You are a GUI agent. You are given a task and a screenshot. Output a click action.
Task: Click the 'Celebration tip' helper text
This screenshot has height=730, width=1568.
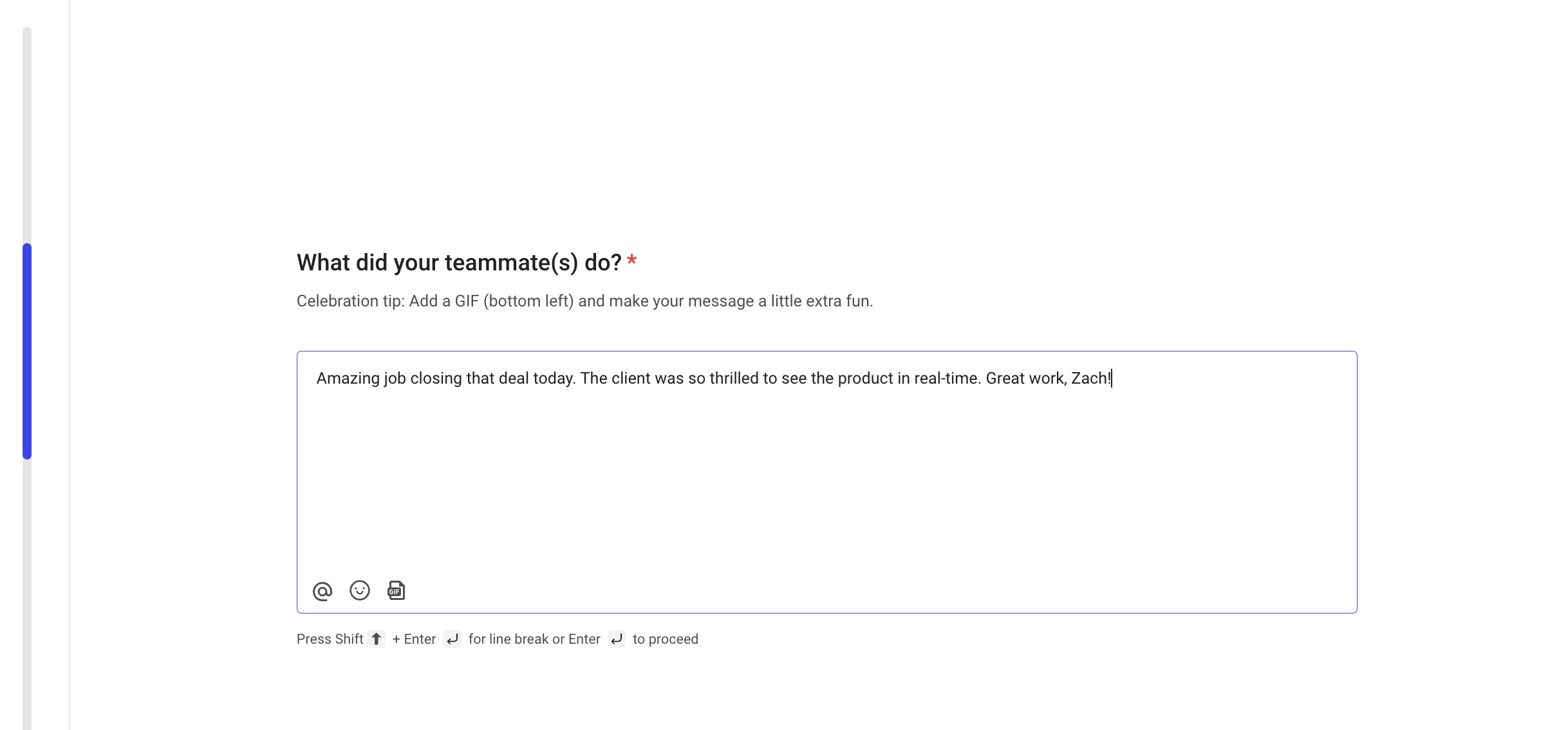tap(584, 301)
